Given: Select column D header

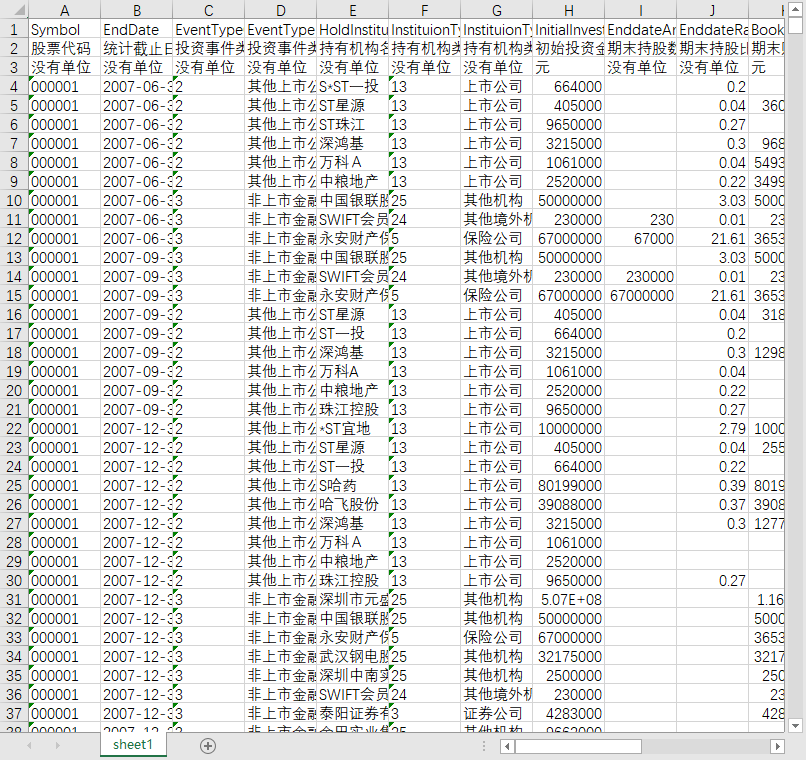Looking at the screenshot, I should pos(280,10).
